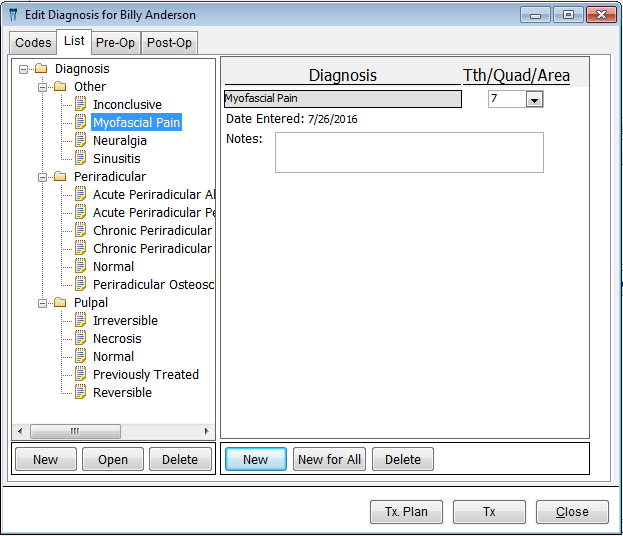
Task: Switch to the Pre-Op tab
Action: (115, 43)
